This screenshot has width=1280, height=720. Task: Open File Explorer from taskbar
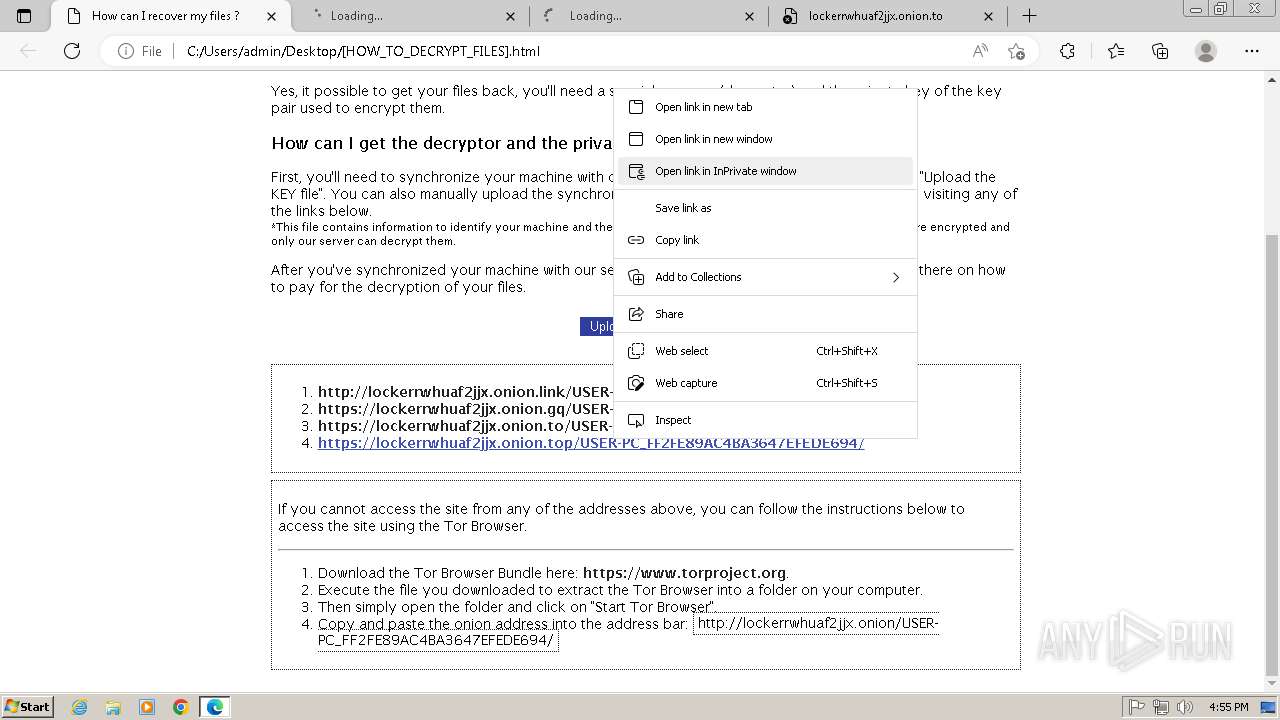[x=113, y=707]
